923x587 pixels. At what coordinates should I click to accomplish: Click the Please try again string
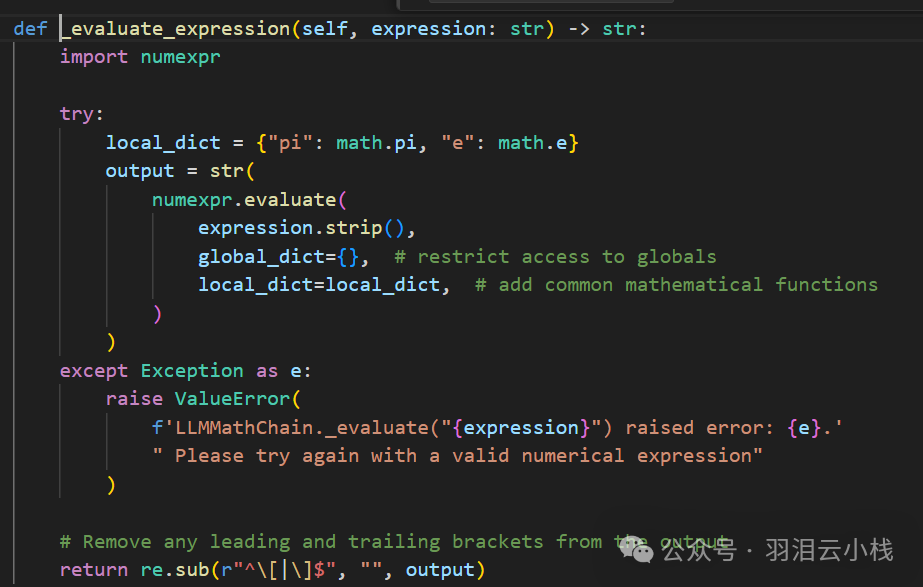click(x=457, y=456)
